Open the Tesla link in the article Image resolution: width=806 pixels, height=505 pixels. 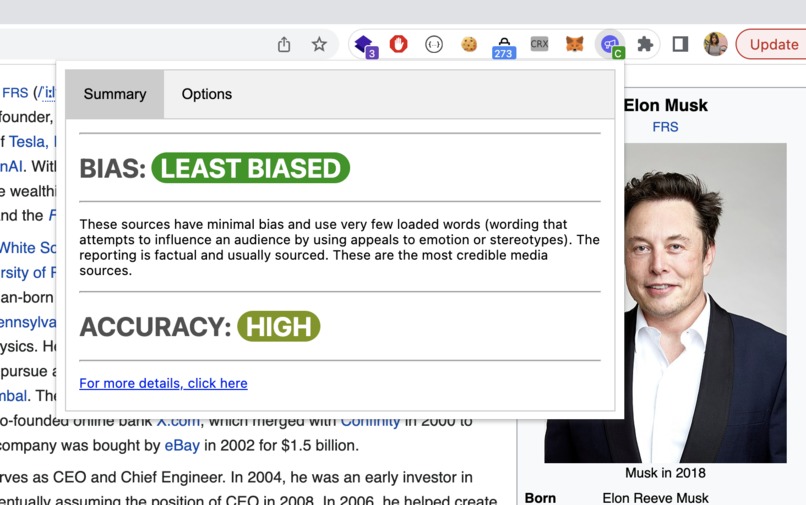(31, 142)
